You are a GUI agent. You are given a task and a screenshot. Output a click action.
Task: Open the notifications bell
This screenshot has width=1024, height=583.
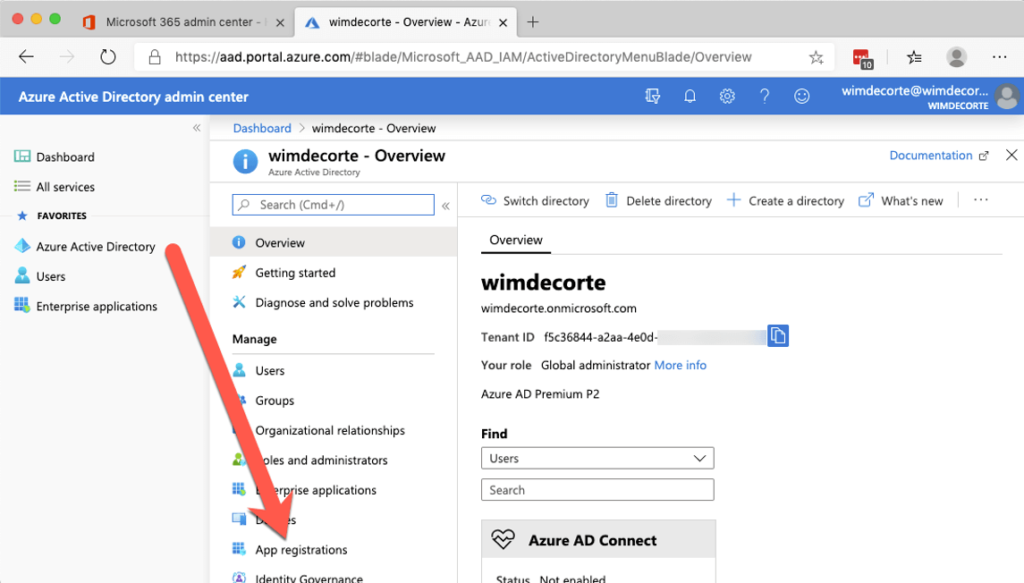point(690,96)
